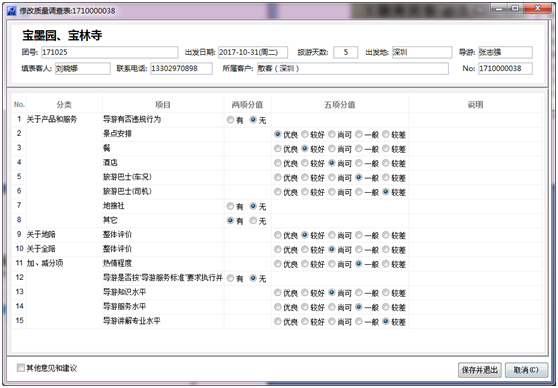Minimize the 修改质量调查表 window
558x388 pixels.
500,9
